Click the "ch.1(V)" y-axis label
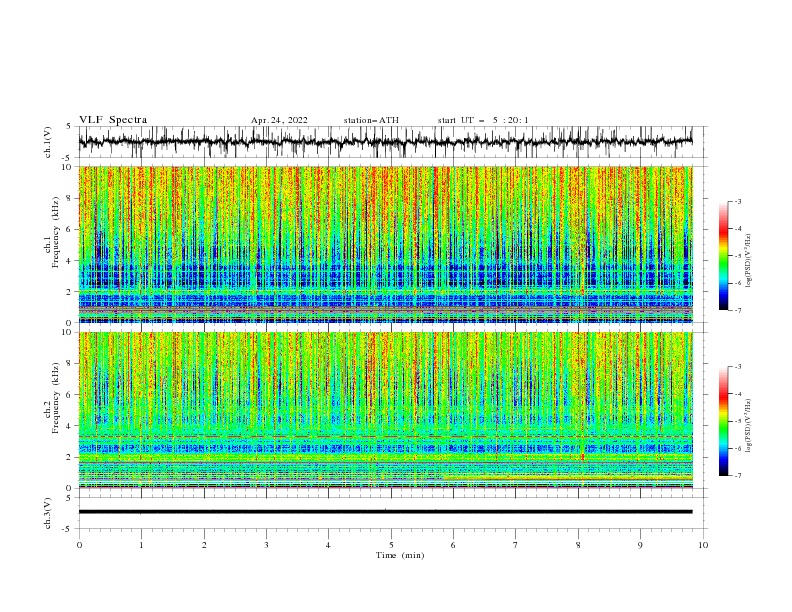 point(48,142)
